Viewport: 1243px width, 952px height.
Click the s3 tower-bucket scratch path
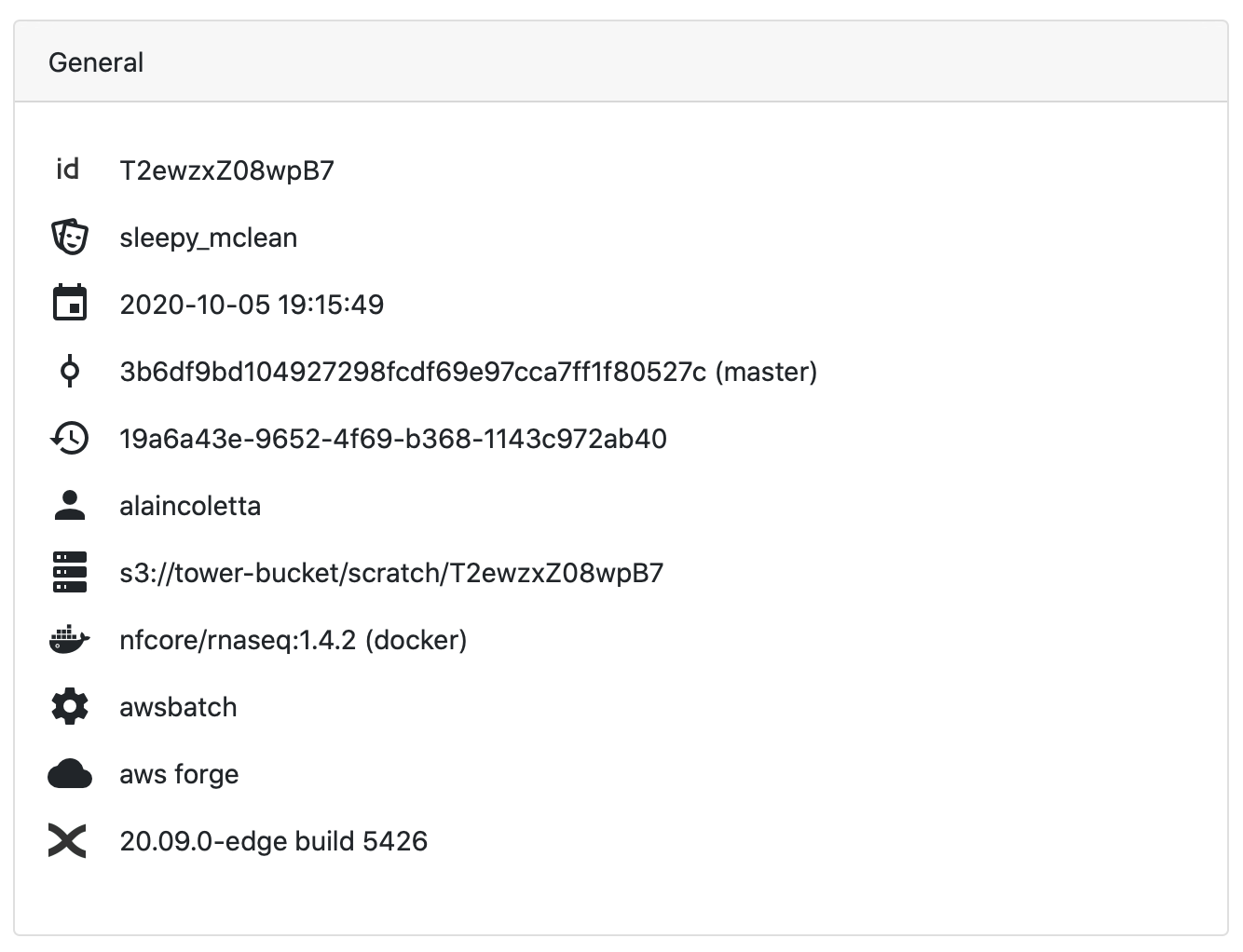tap(391, 573)
